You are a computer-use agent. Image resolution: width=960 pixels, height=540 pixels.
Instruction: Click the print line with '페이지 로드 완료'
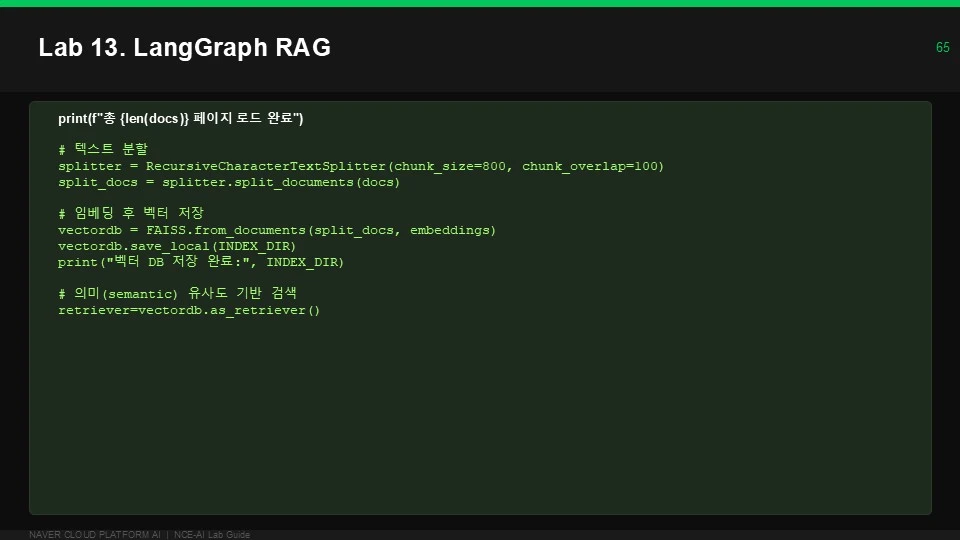click(x=181, y=118)
